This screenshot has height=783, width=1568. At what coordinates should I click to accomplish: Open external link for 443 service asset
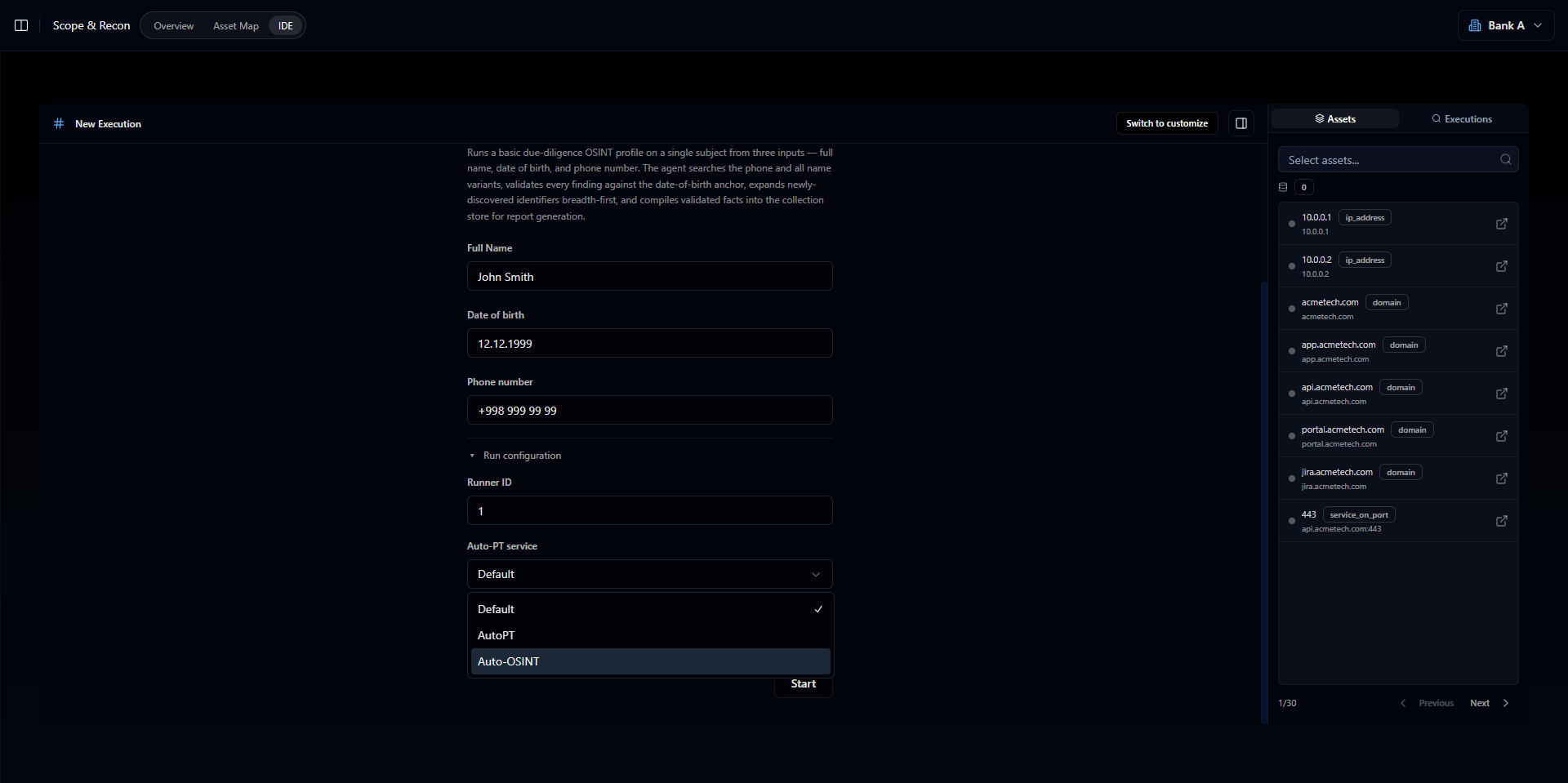pyautogui.click(x=1502, y=521)
